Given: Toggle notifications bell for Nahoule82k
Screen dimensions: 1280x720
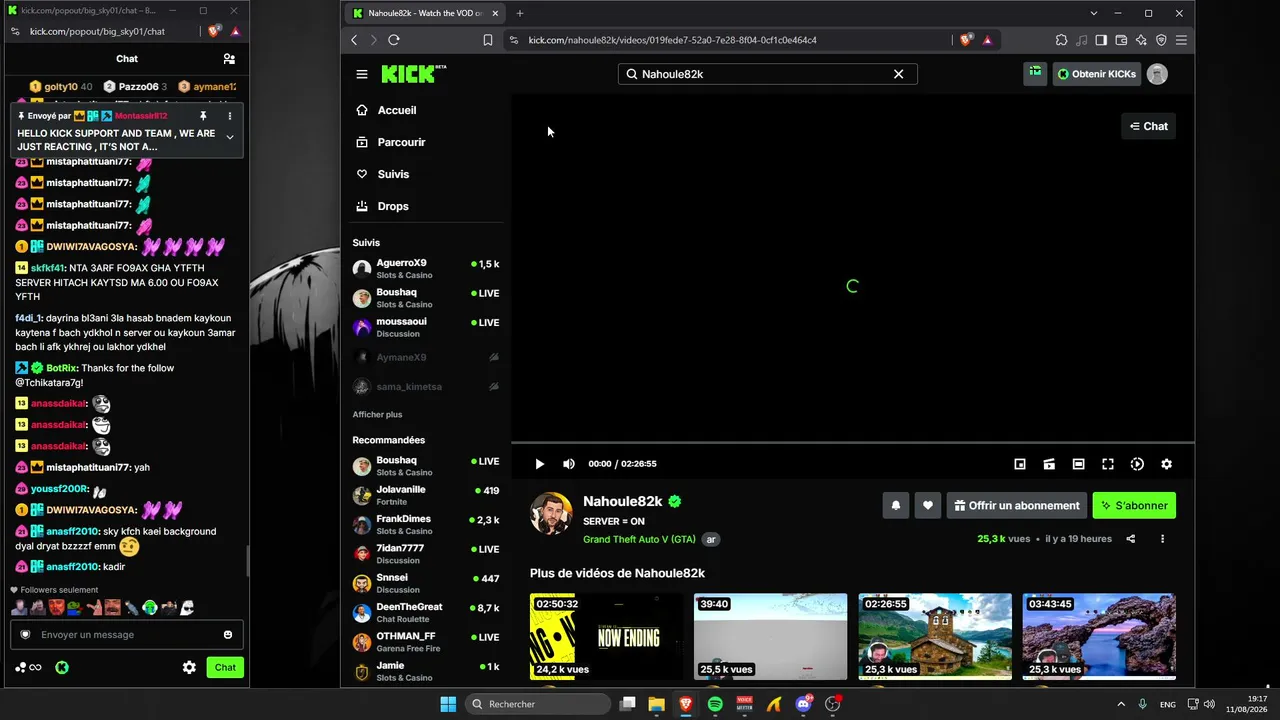Looking at the screenshot, I should click(x=895, y=506).
